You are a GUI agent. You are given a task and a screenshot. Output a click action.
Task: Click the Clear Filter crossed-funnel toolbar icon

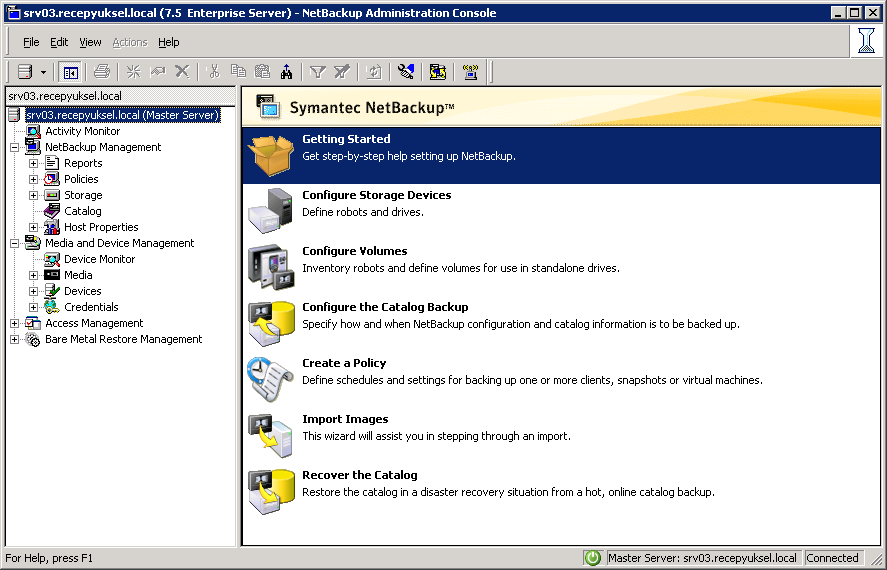(342, 72)
